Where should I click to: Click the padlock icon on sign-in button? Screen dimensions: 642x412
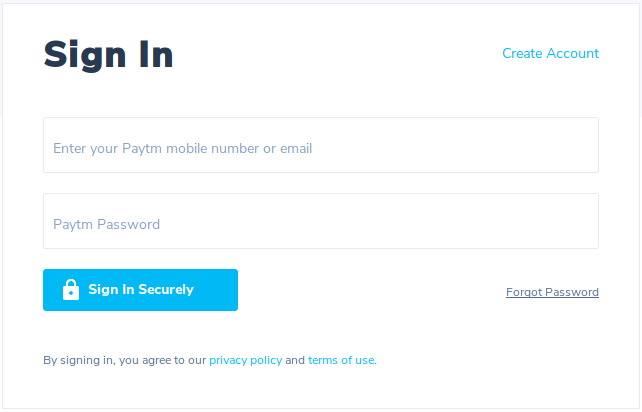(x=71, y=290)
